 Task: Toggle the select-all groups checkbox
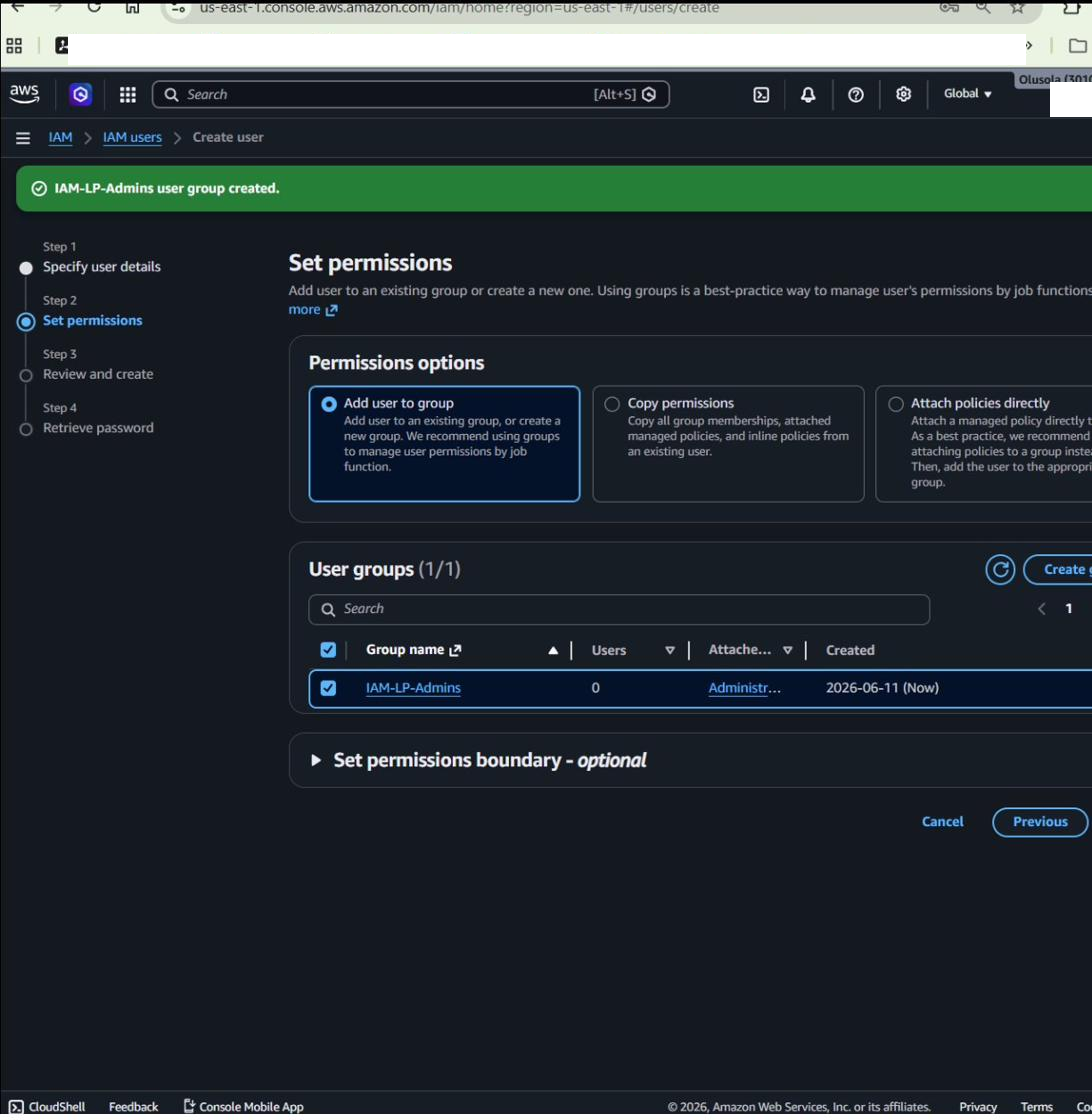(x=328, y=650)
